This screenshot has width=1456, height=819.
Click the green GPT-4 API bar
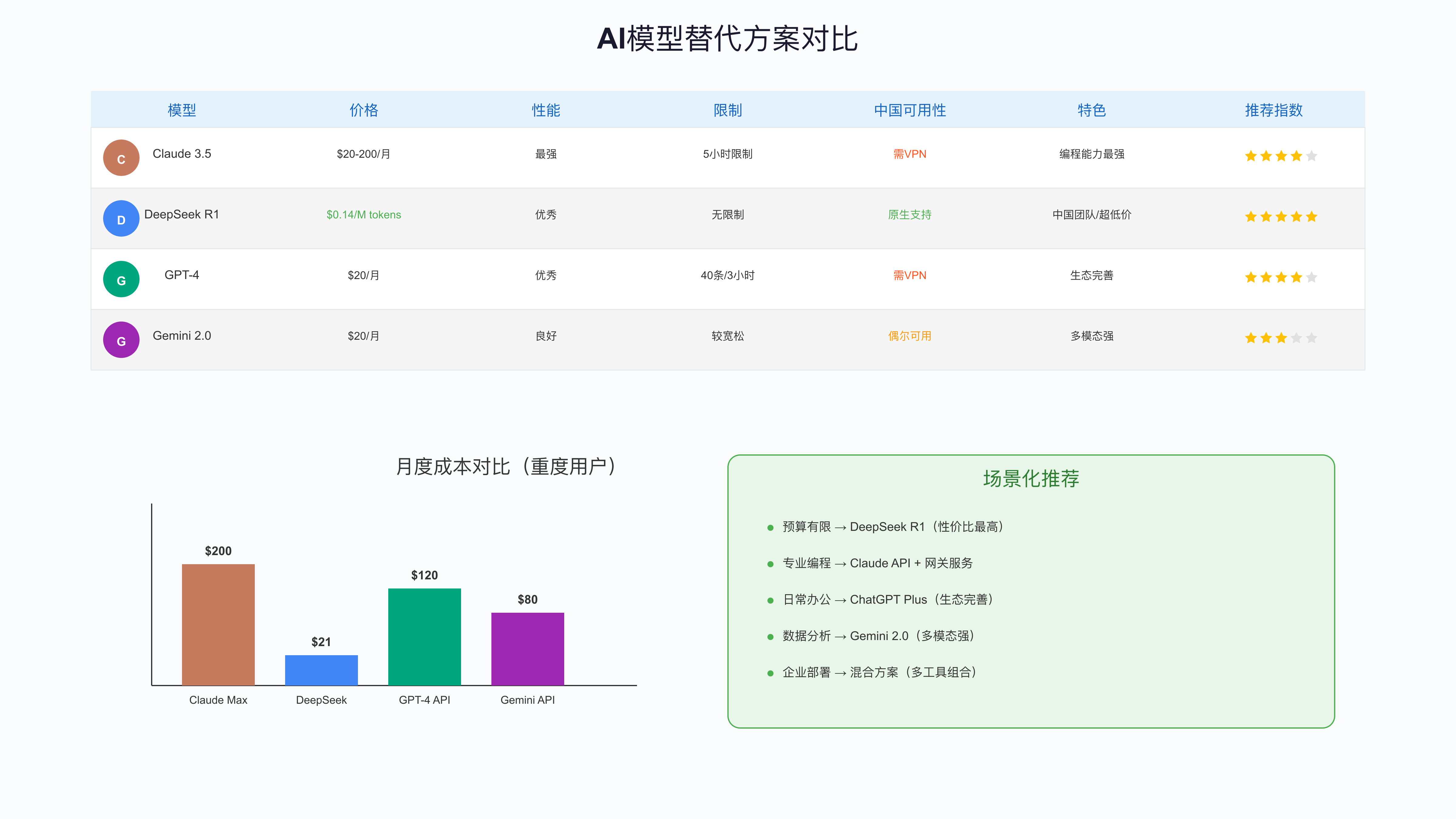[424, 637]
